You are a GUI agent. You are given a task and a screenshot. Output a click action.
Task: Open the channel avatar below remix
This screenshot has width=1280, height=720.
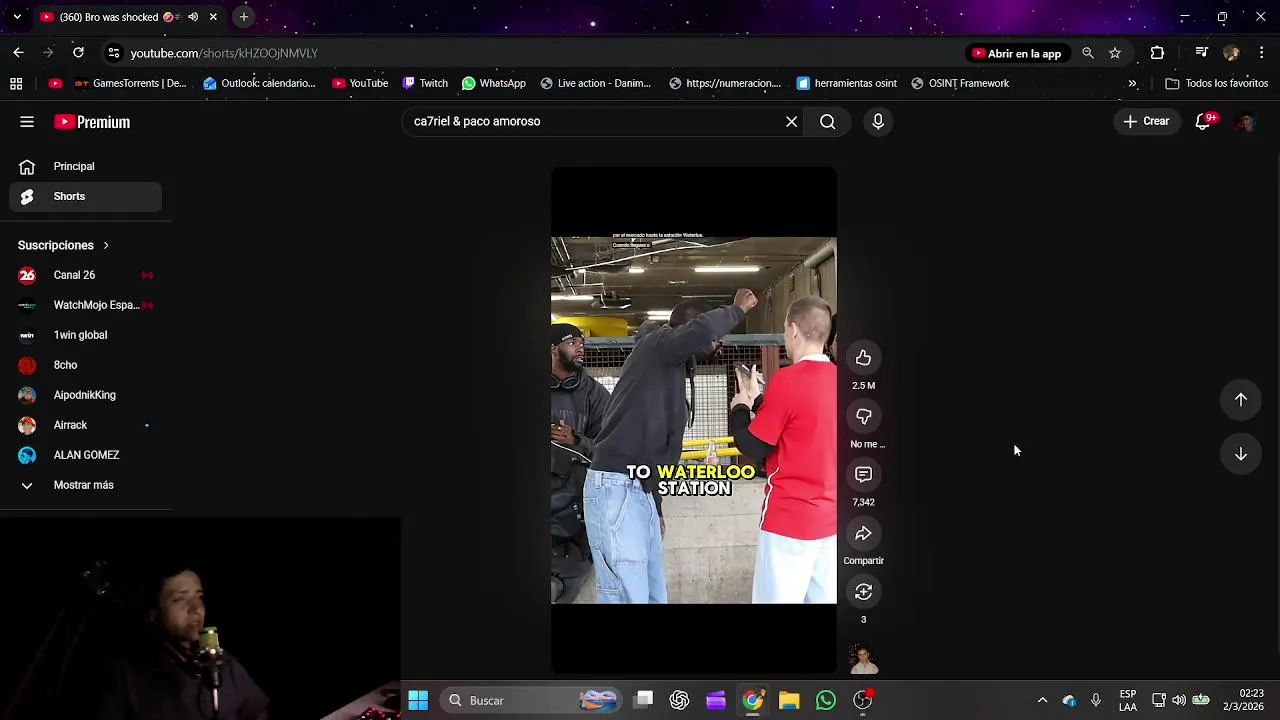[x=863, y=660]
